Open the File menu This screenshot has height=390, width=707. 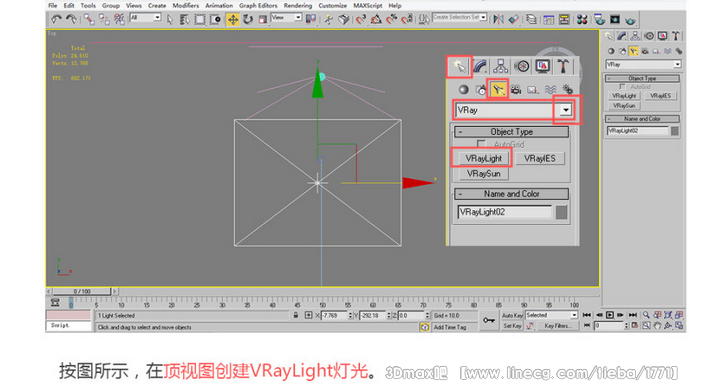coord(53,5)
